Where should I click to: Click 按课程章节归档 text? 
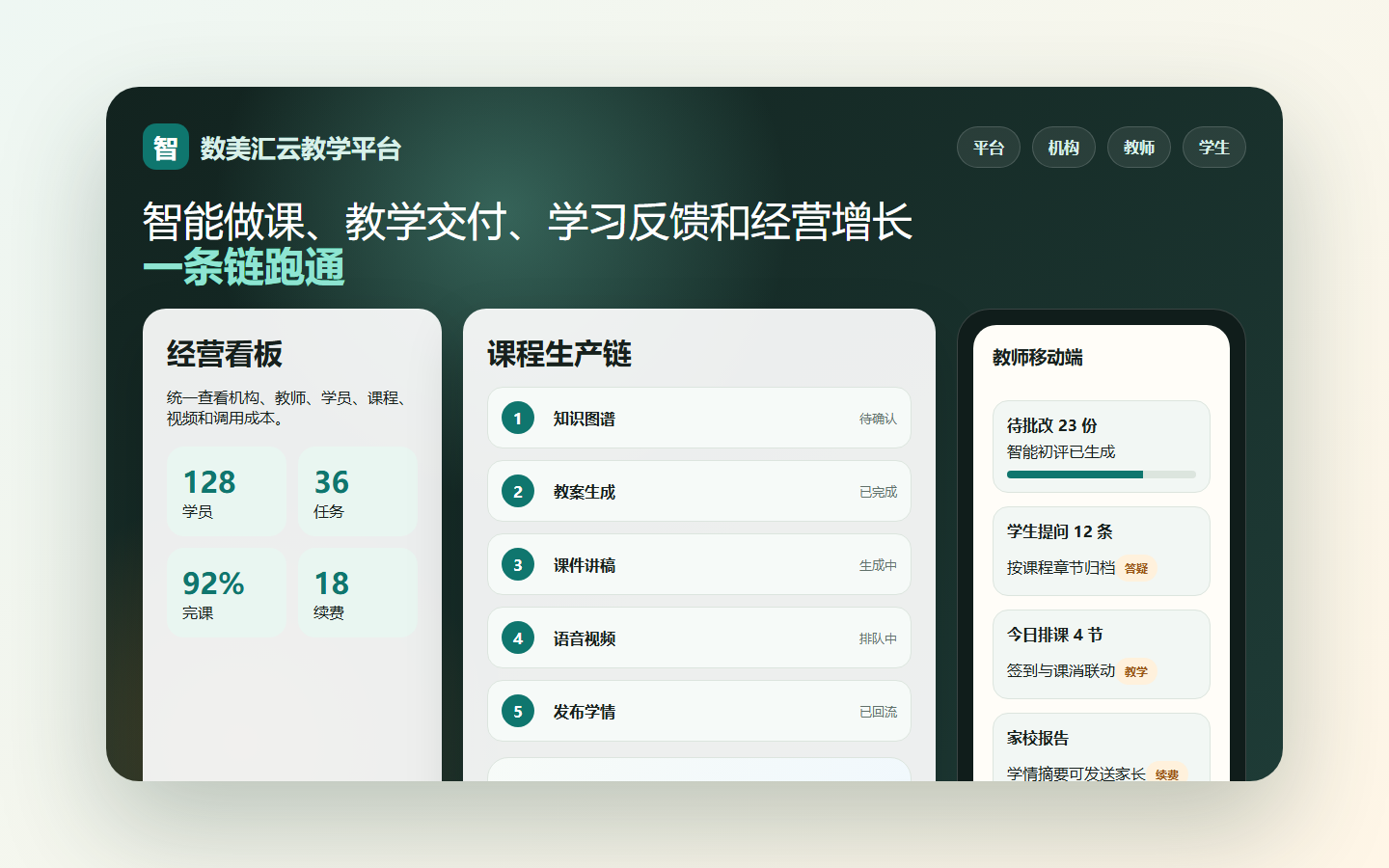click(1061, 568)
